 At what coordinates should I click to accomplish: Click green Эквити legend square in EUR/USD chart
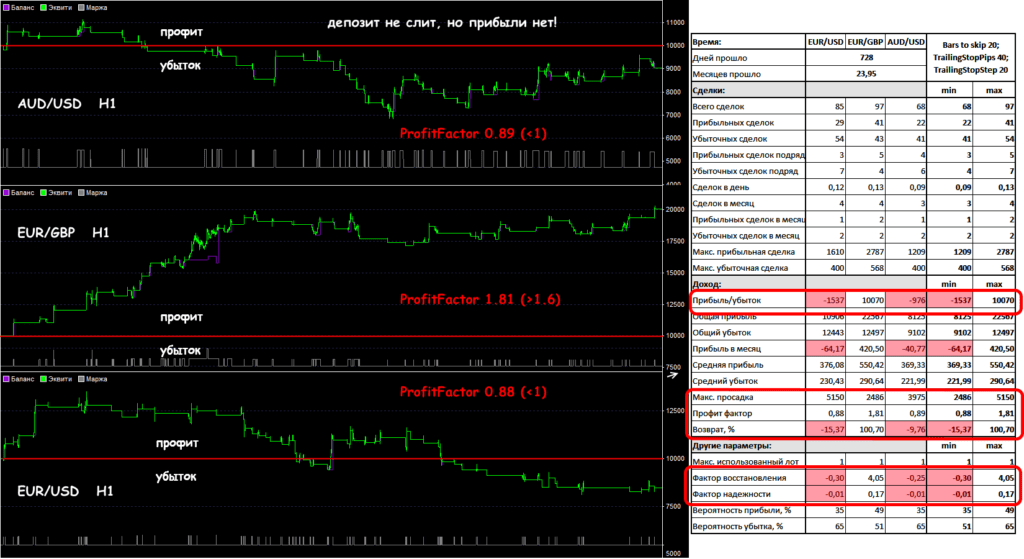coord(43,378)
